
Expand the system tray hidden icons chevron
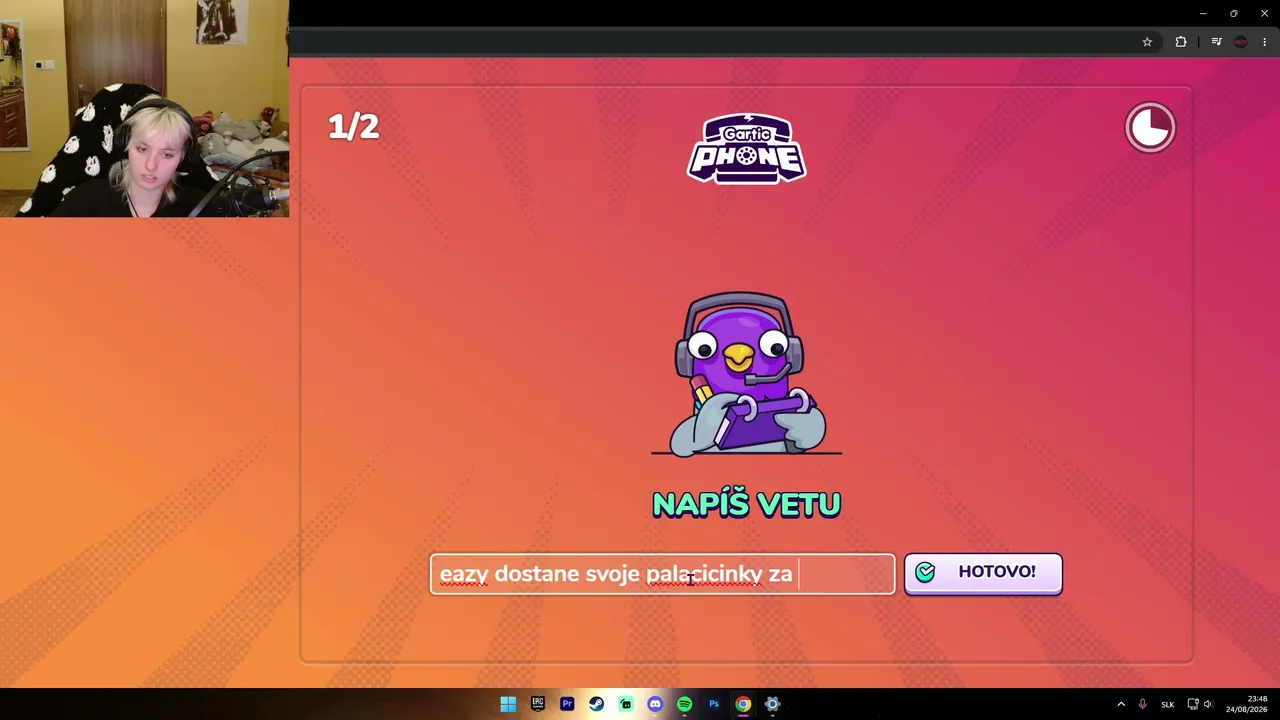pyautogui.click(x=1121, y=704)
